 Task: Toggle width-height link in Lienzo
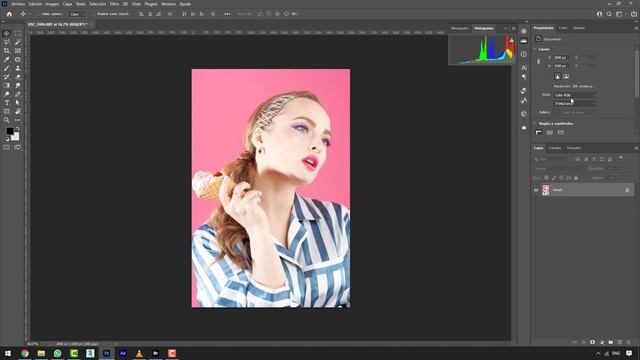(x=538, y=62)
